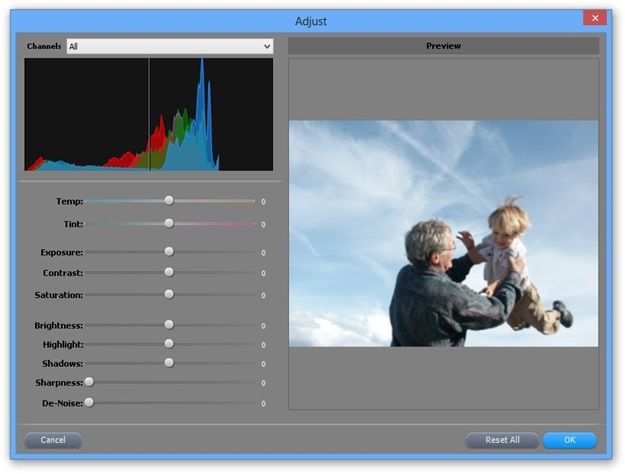This screenshot has width=625, height=474.
Task: Click the Adjust title text
Action: (311, 21)
